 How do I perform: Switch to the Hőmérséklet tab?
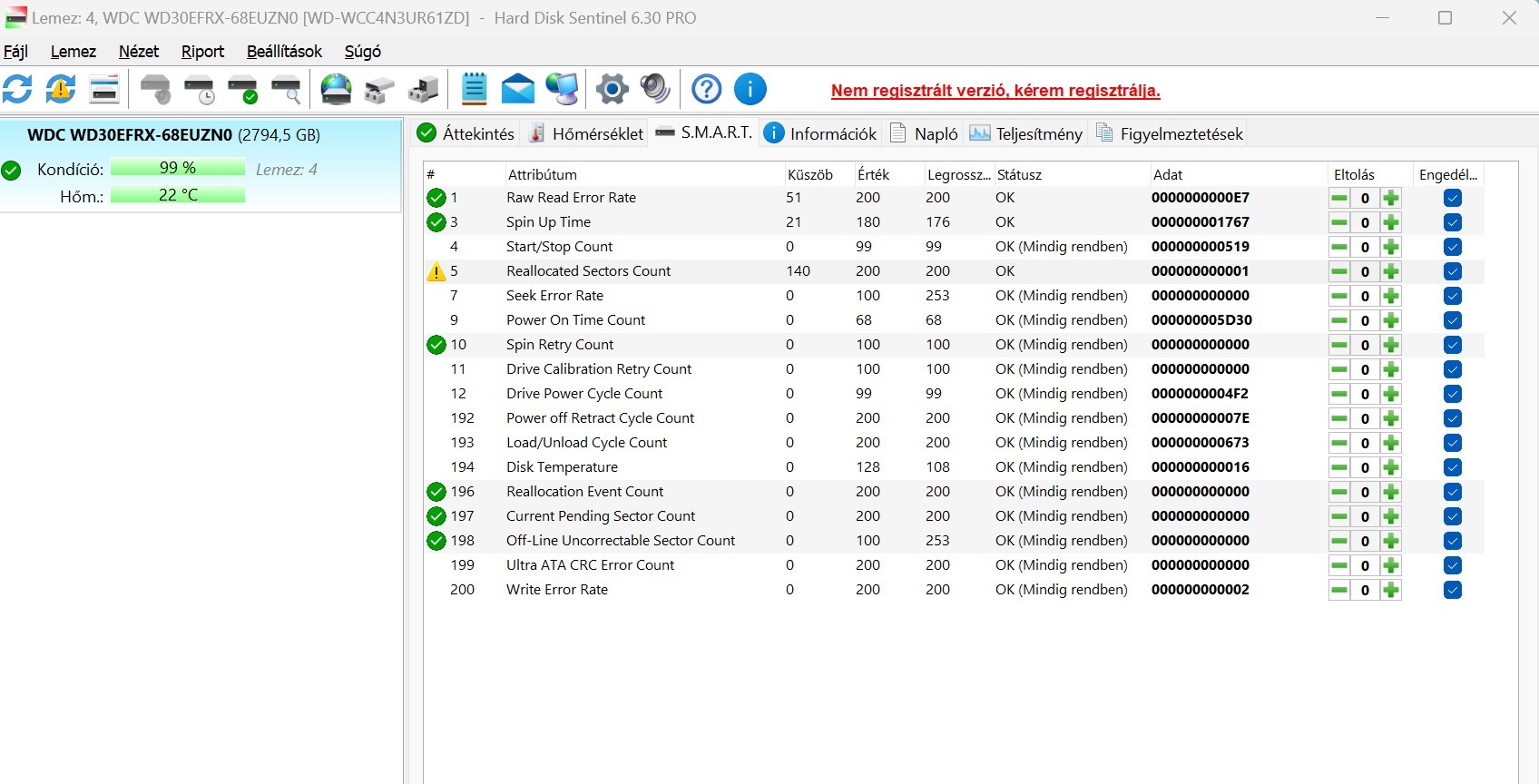coord(586,133)
